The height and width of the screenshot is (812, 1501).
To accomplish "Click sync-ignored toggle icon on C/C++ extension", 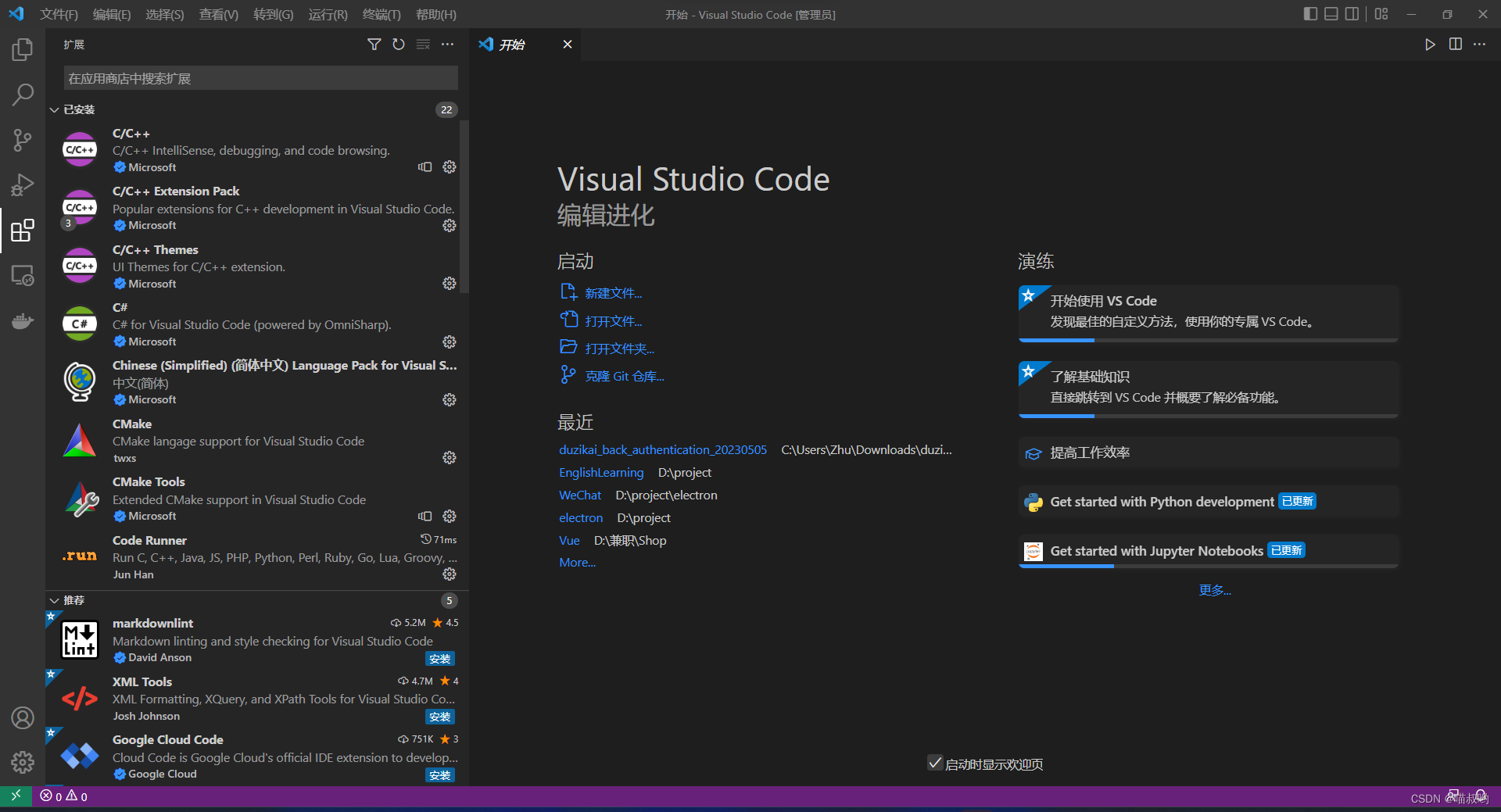I will (425, 167).
